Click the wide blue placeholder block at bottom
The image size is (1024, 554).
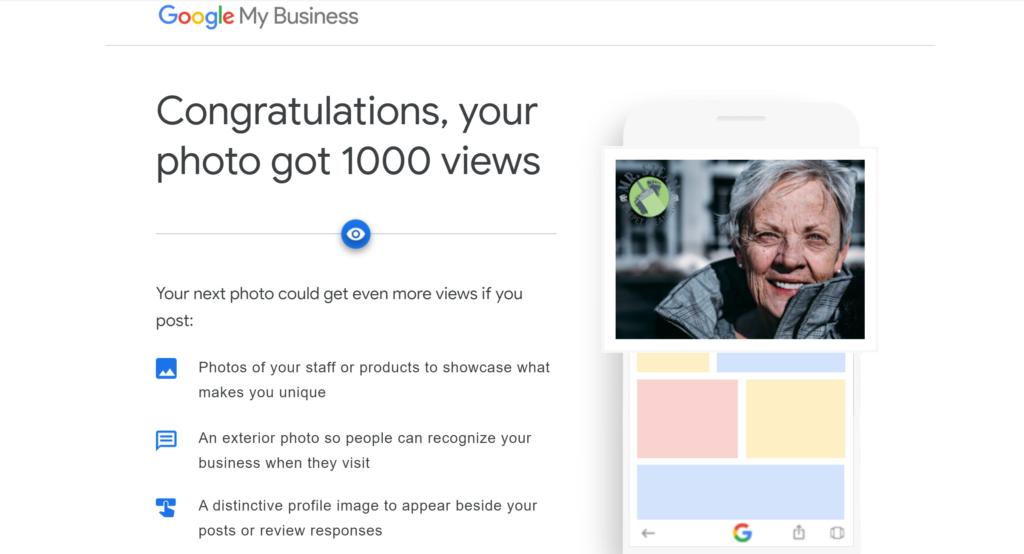click(741, 492)
